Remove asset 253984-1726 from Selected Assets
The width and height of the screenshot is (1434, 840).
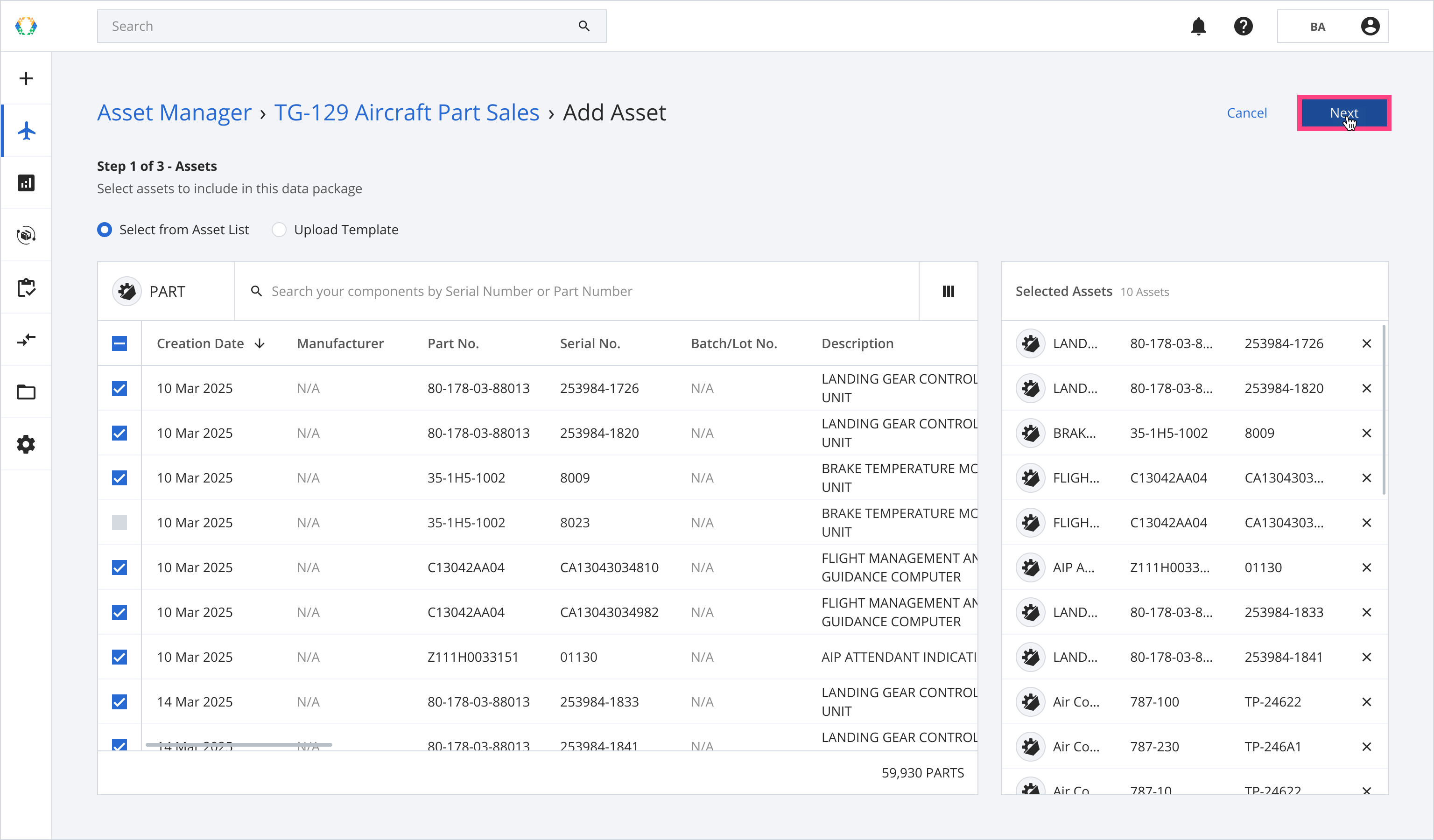(1366, 343)
